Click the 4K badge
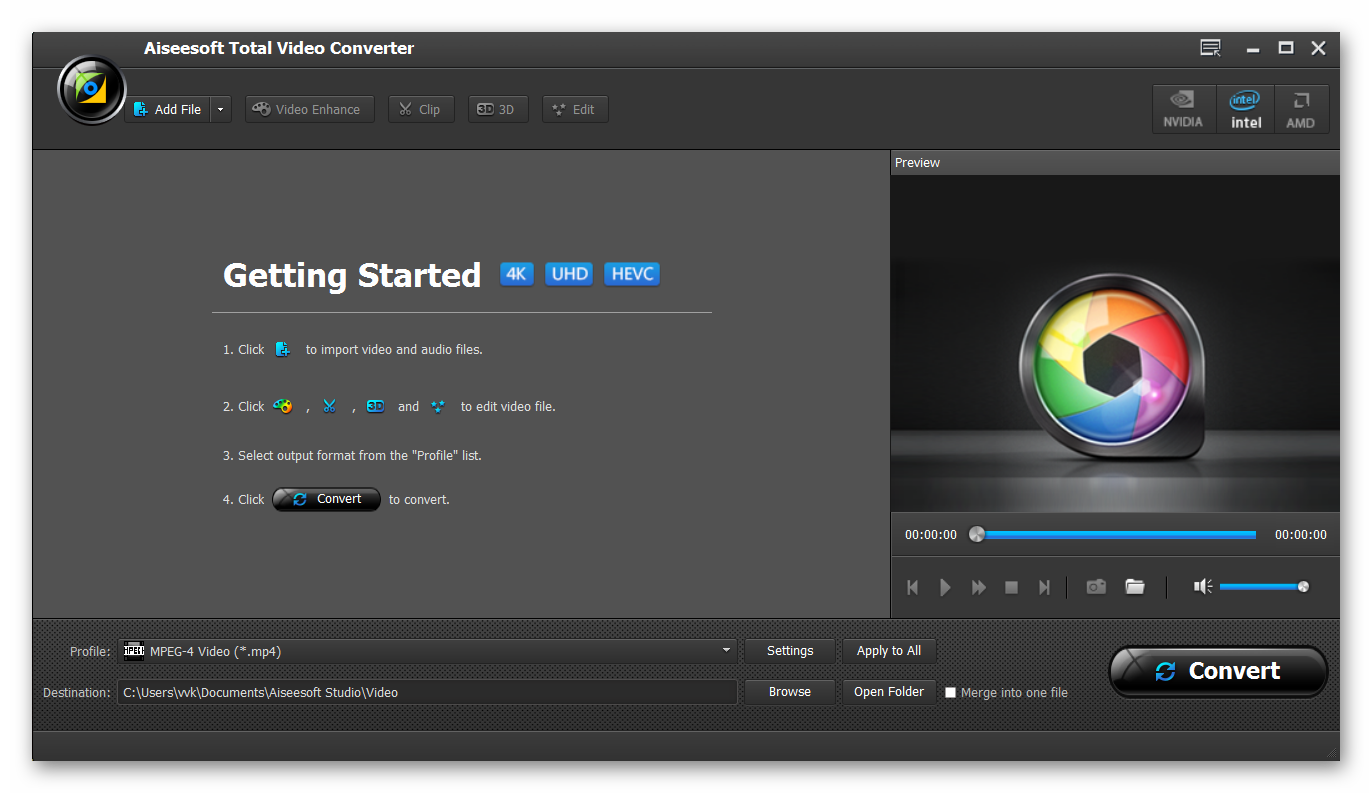This screenshot has height=793, width=1372. pos(517,274)
